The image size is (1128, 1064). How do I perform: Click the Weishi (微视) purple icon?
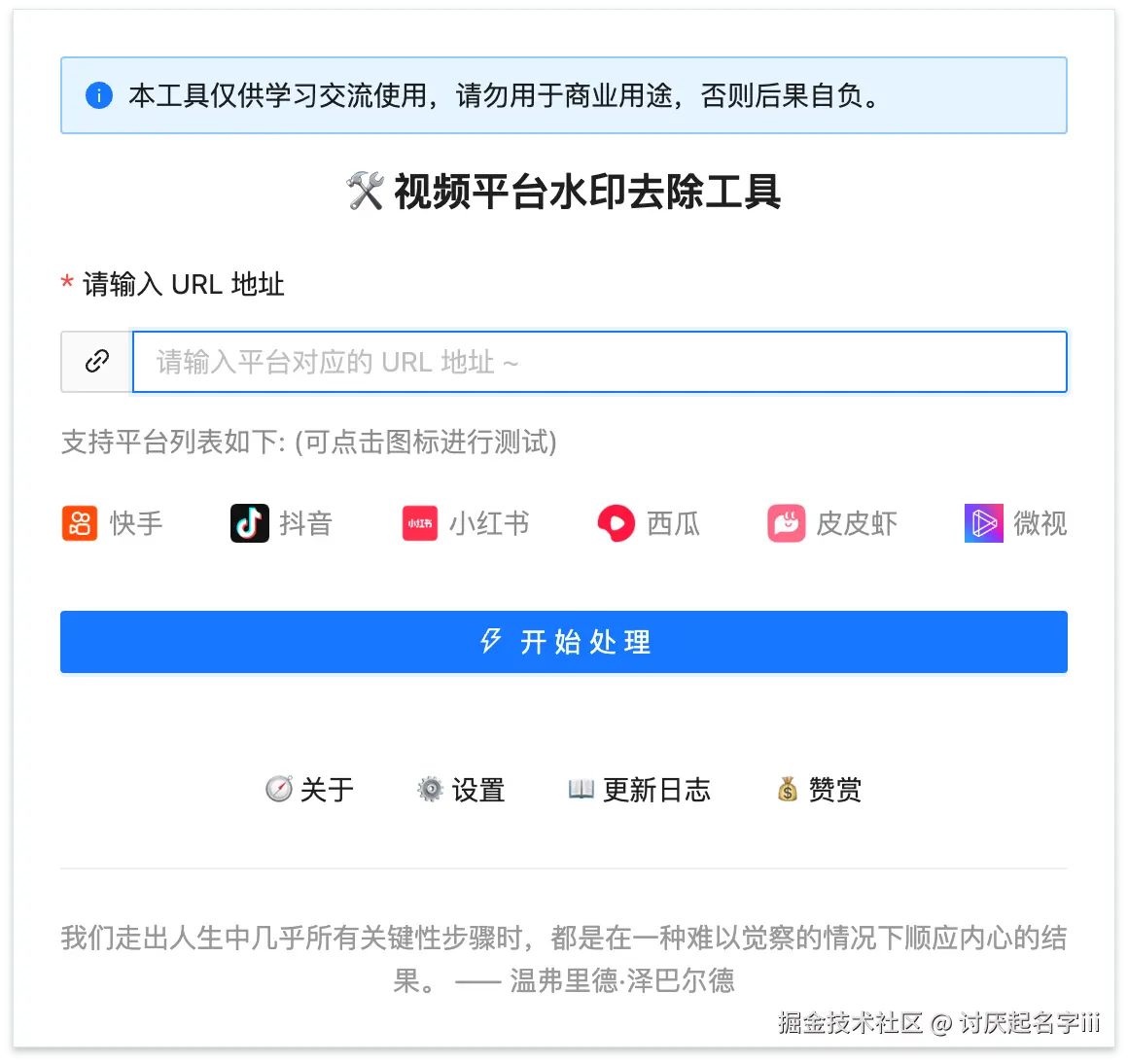(983, 523)
